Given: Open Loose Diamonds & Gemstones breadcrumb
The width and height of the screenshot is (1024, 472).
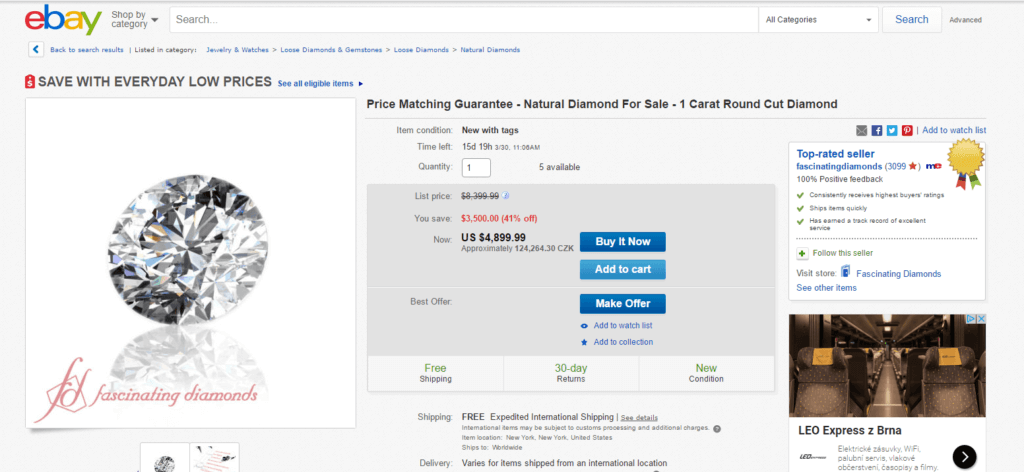Looking at the screenshot, I should 331,50.
